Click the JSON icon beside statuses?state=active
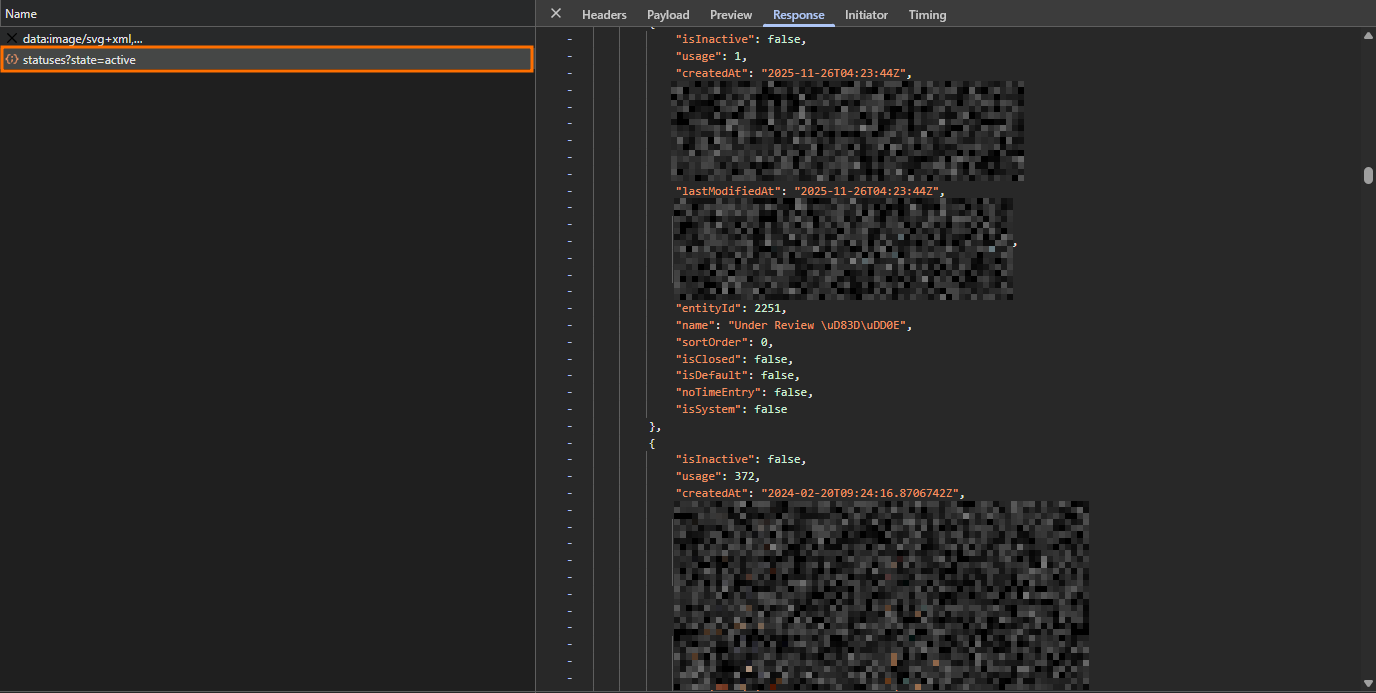Image resolution: width=1376 pixels, height=693 pixels. 12,60
